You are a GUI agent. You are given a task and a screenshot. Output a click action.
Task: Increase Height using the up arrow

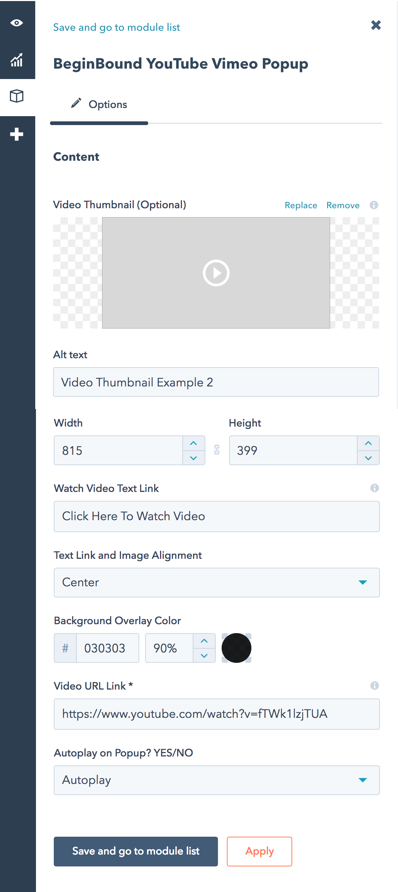tap(368, 443)
